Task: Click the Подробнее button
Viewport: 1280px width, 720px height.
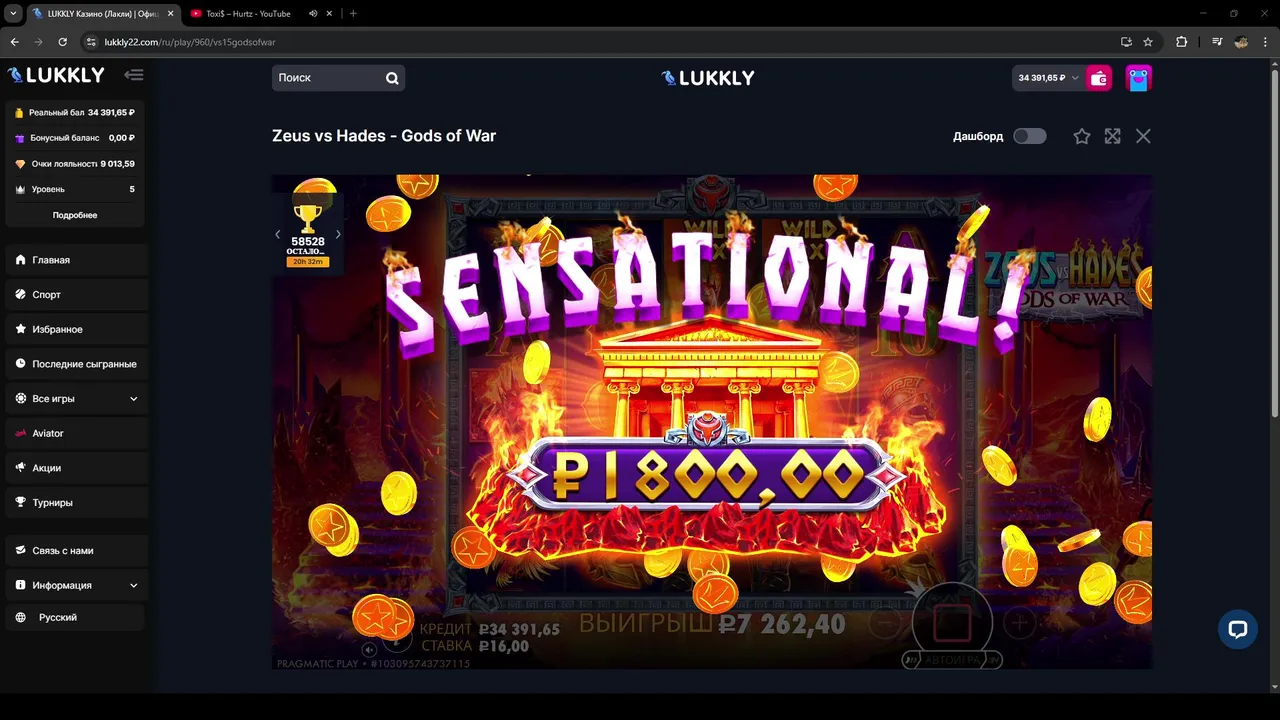Action: pos(75,215)
